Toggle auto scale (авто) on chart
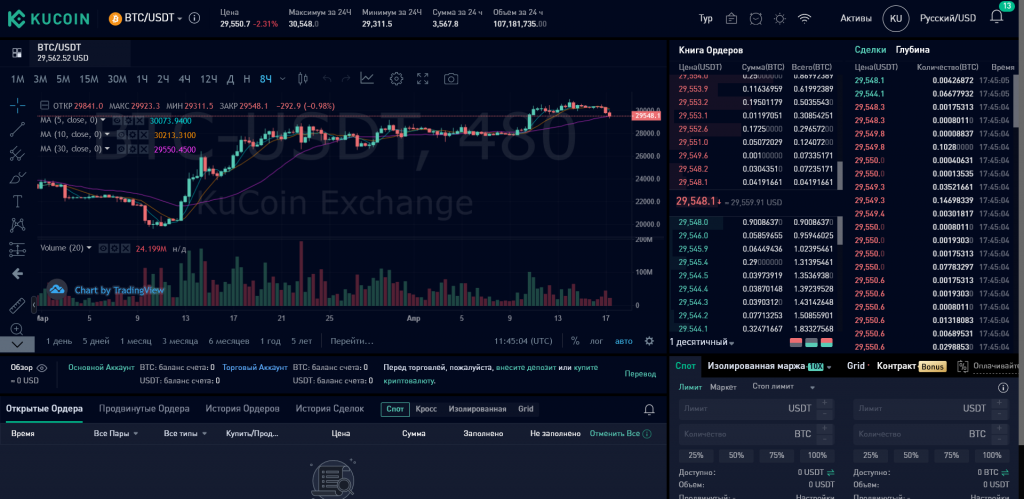The height and width of the screenshot is (499, 1024). [624, 341]
